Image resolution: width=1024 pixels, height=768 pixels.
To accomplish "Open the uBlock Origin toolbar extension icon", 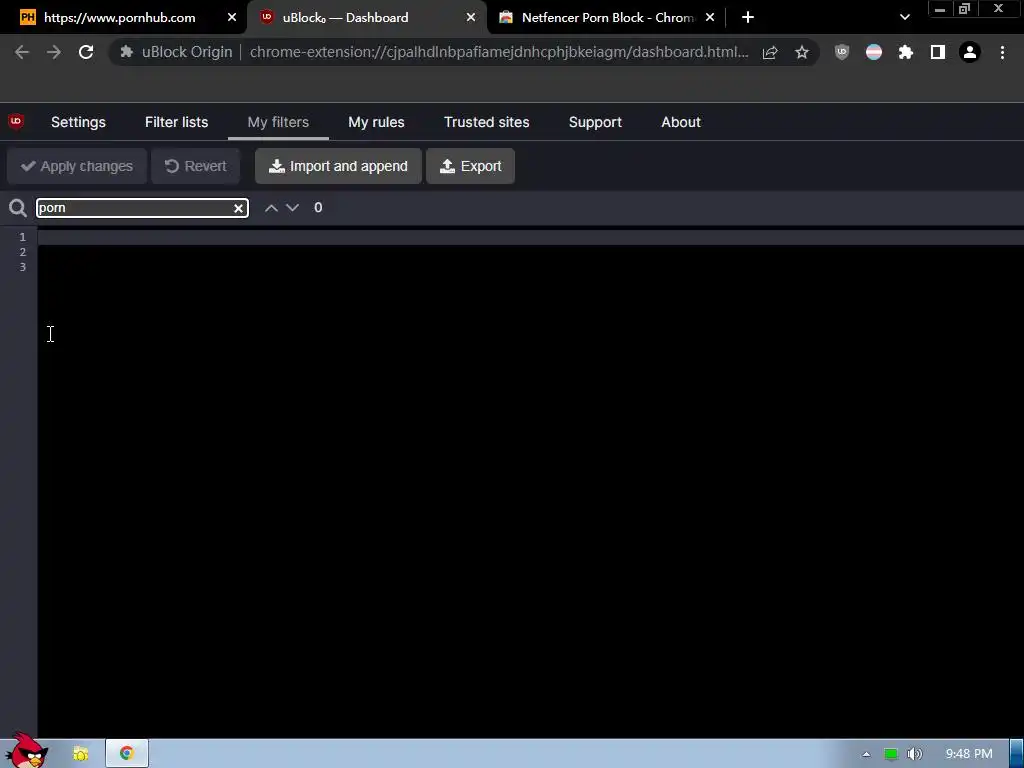I will 842,52.
